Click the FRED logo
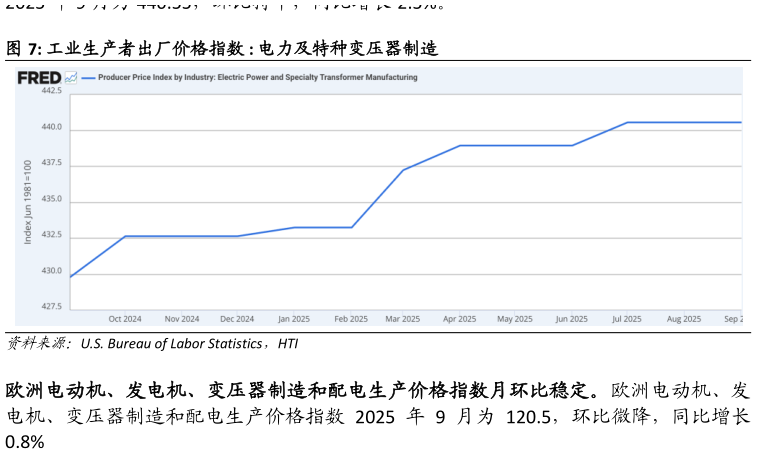The height and width of the screenshot is (454, 757). tap(39, 78)
